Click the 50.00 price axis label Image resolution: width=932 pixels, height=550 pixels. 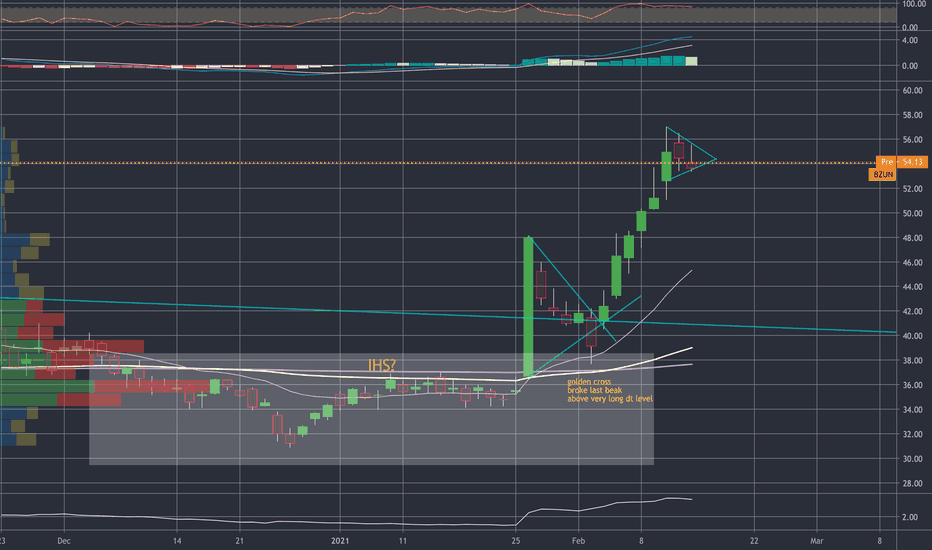click(912, 213)
